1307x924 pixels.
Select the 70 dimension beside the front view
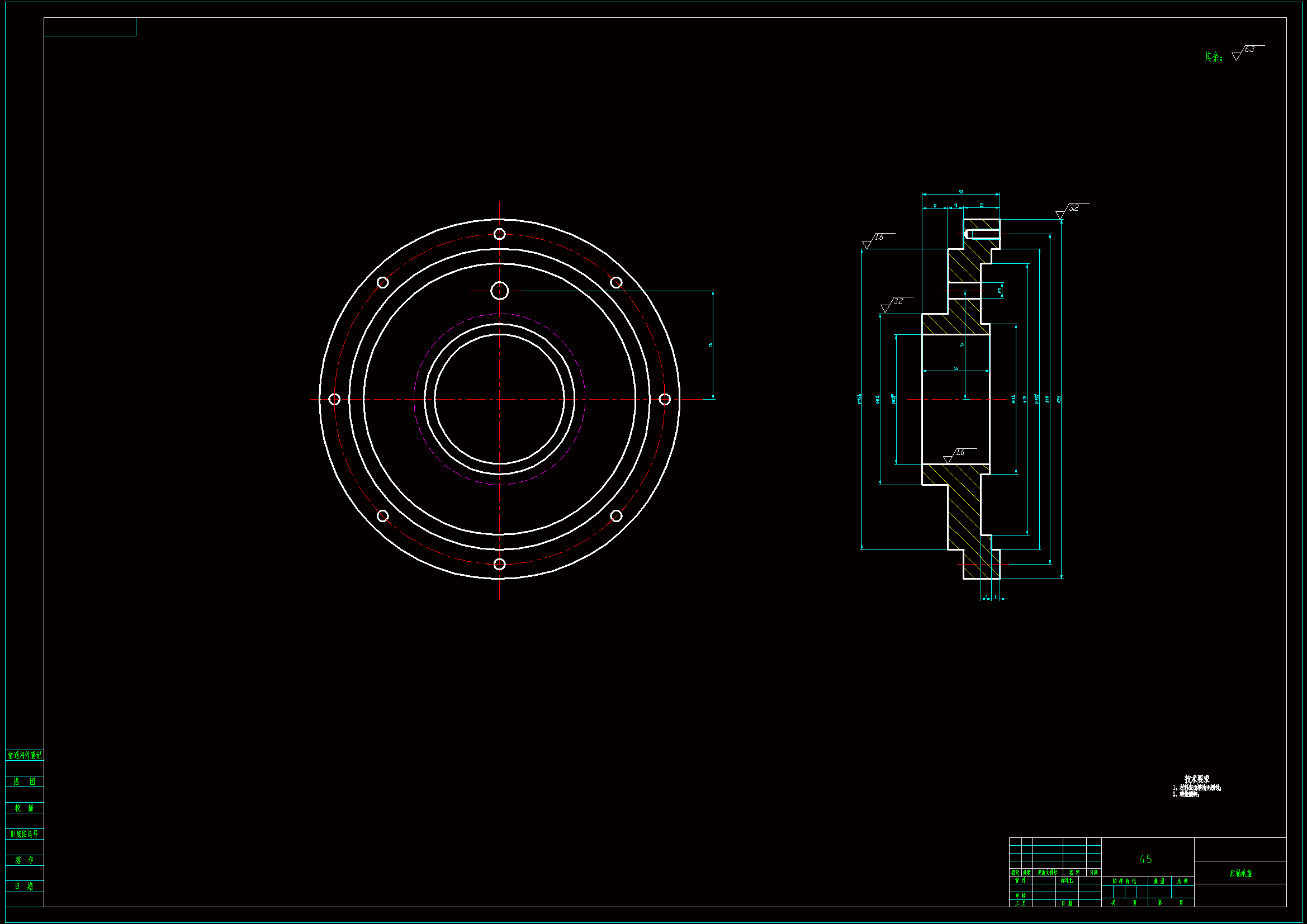click(711, 345)
